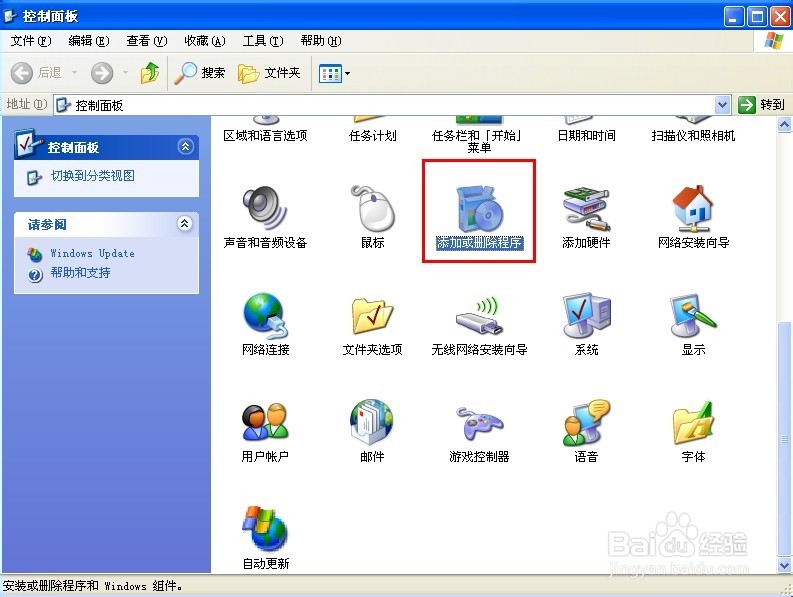
Task: Click the vertical scrollbar down arrow
Action: [x=784, y=565]
